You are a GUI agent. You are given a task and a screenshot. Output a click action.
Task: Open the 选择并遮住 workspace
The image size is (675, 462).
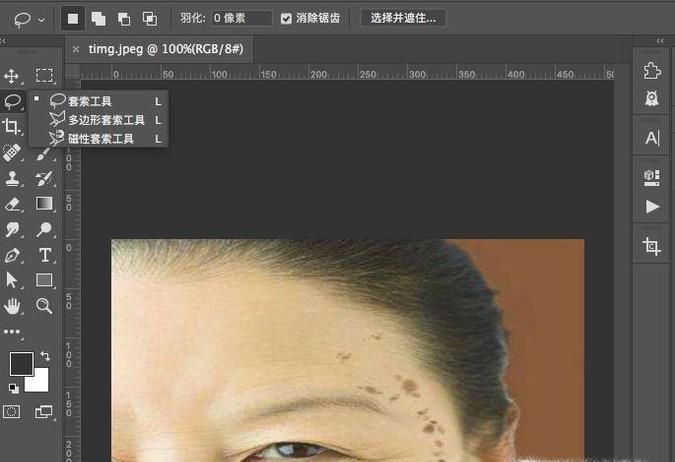(x=403, y=18)
